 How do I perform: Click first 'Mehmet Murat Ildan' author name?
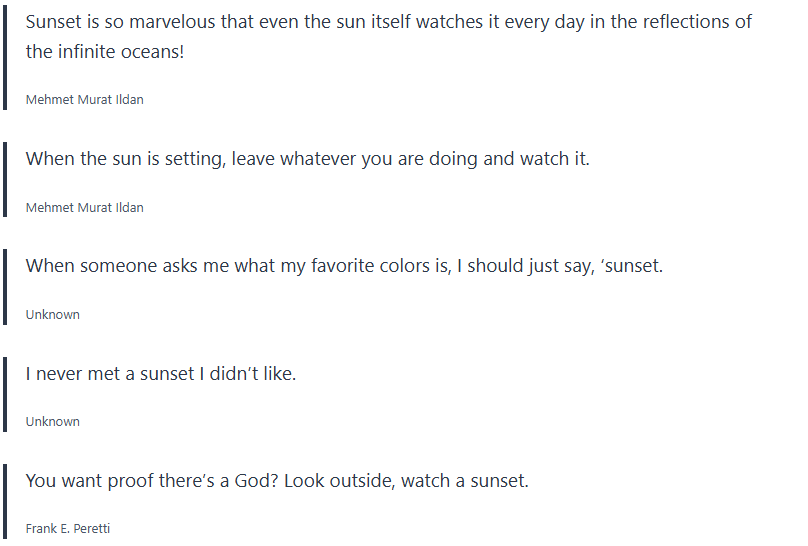84,100
